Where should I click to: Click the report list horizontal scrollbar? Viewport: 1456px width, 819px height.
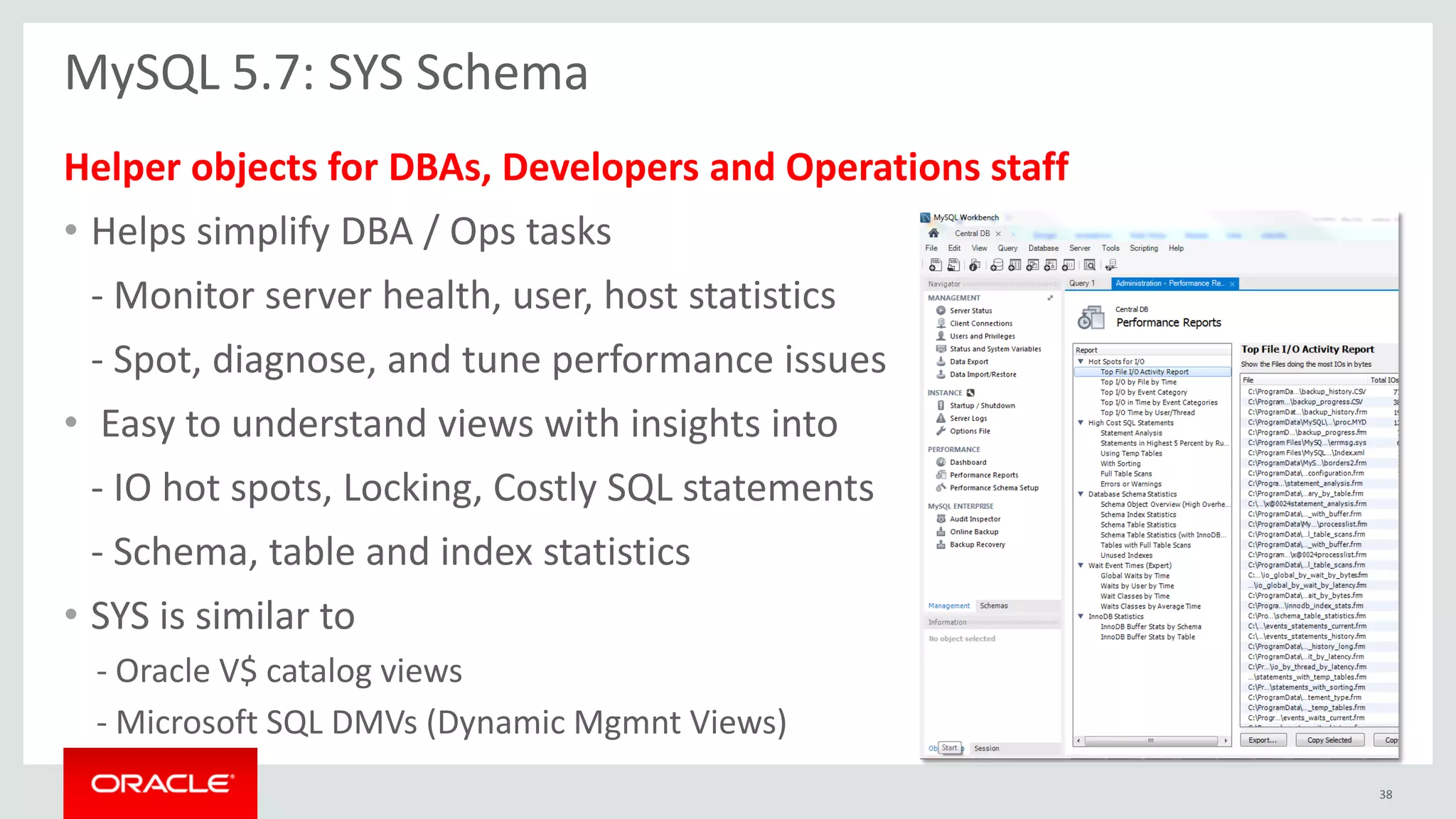1151,741
